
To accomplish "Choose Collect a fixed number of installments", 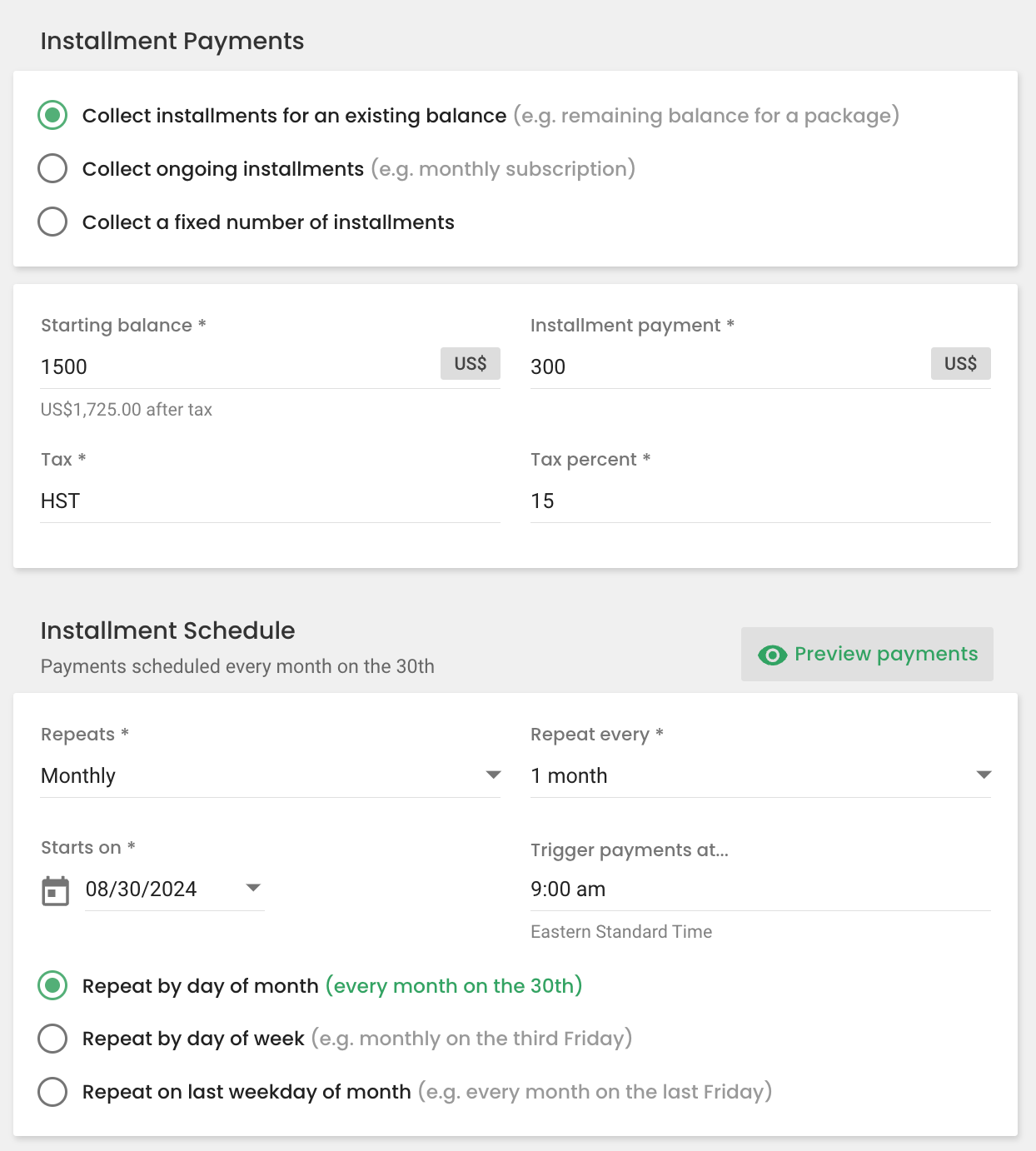I will tap(52, 222).
